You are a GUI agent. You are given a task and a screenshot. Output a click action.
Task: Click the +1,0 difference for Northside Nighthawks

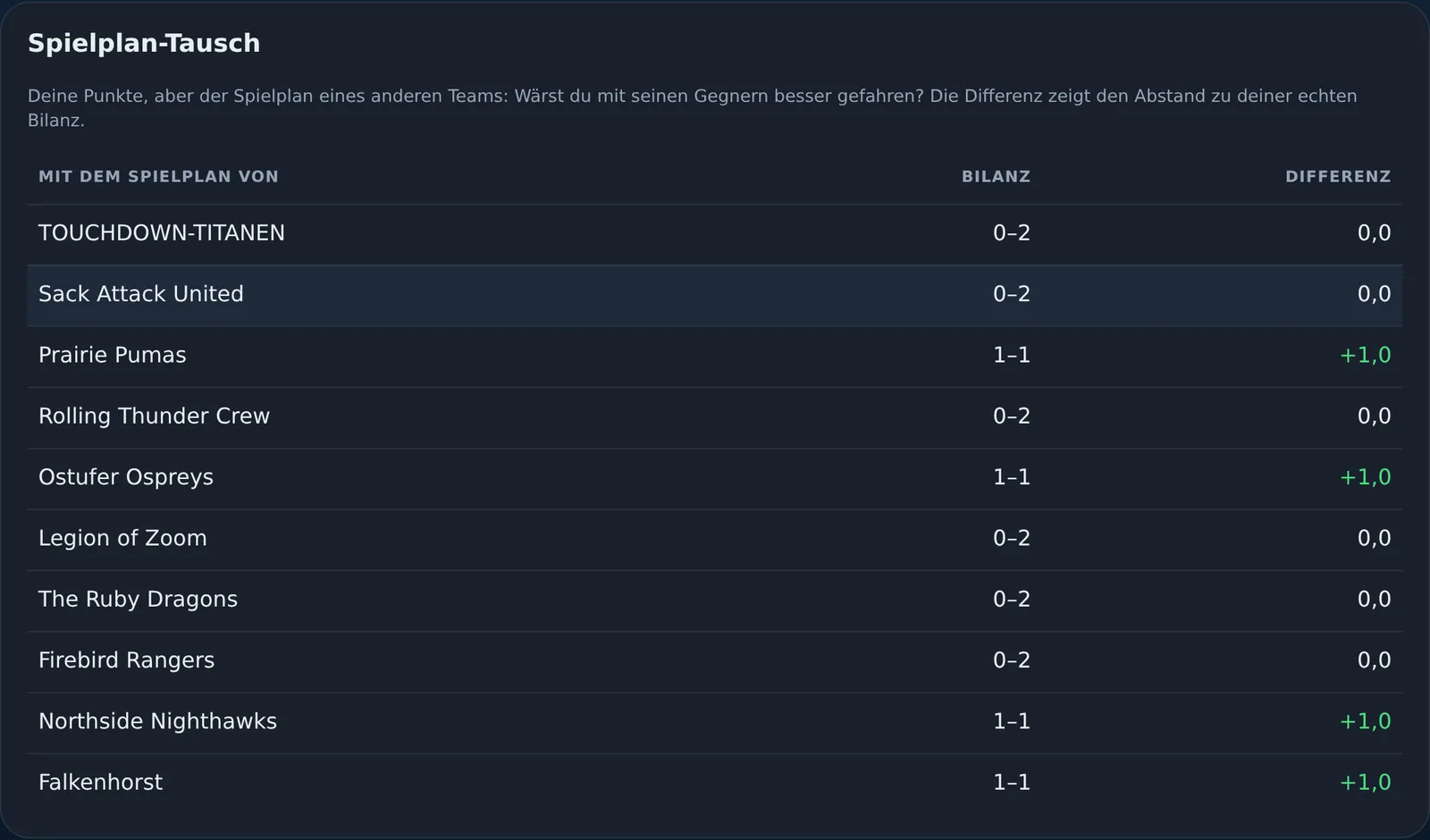pyautogui.click(x=1366, y=721)
